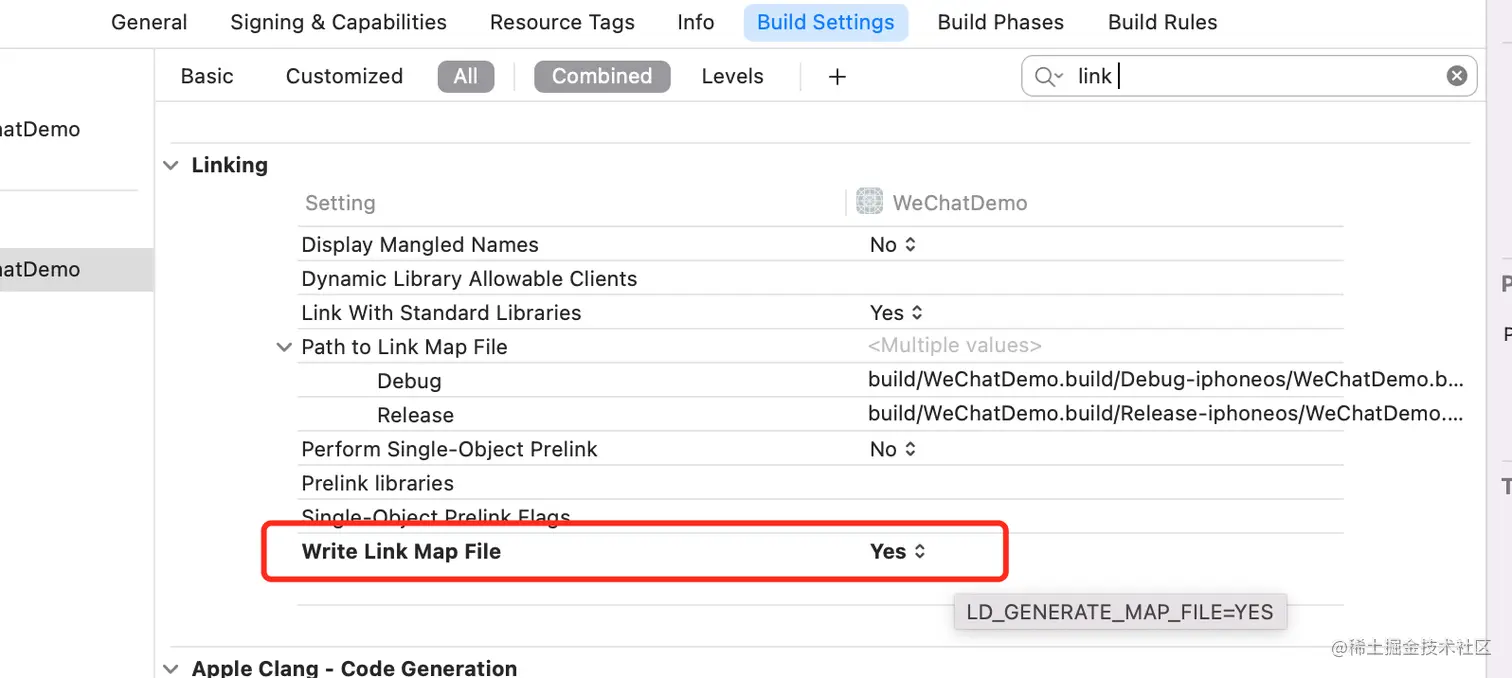Switch to the Build Phases tab
The height and width of the screenshot is (678, 1512).
(x=1000, y=22)
